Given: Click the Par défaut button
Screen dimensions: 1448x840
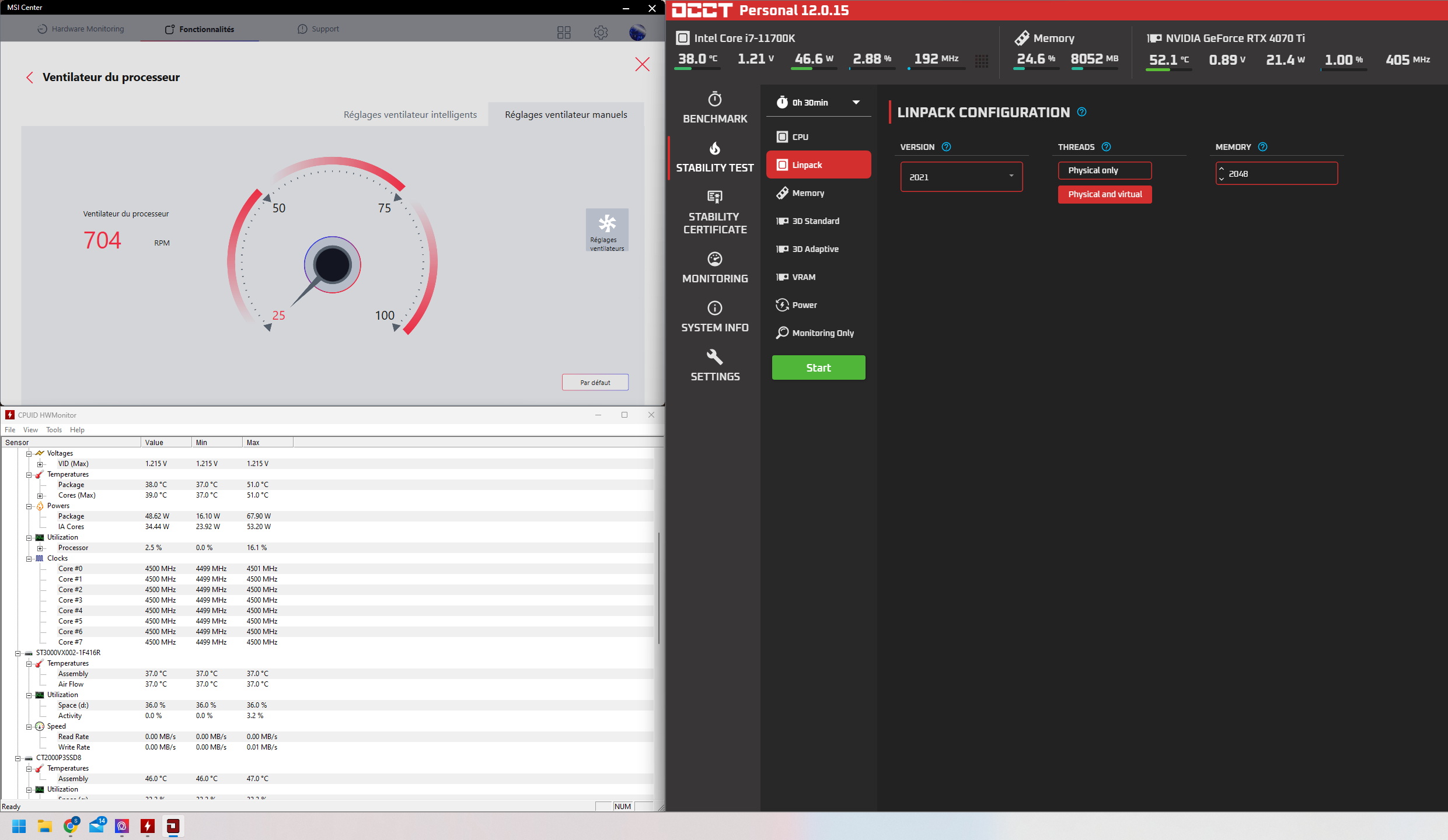Looking at the screenshot, I should [595, 383].
